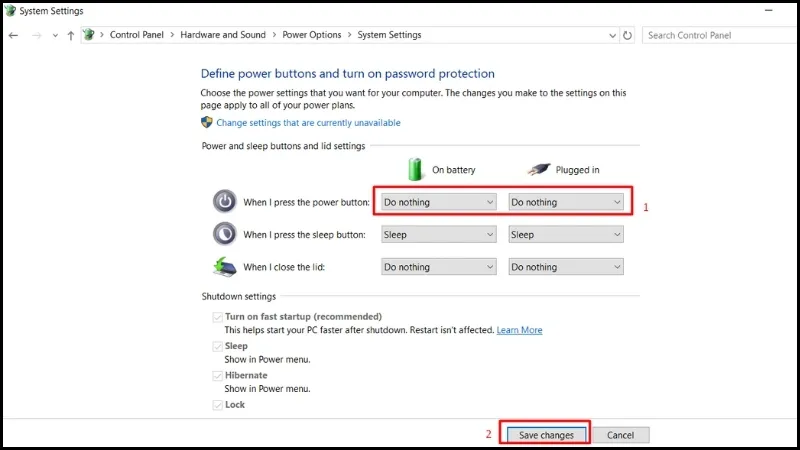Click the power button icon
The image size is (800, 450).
click(225, 201)
